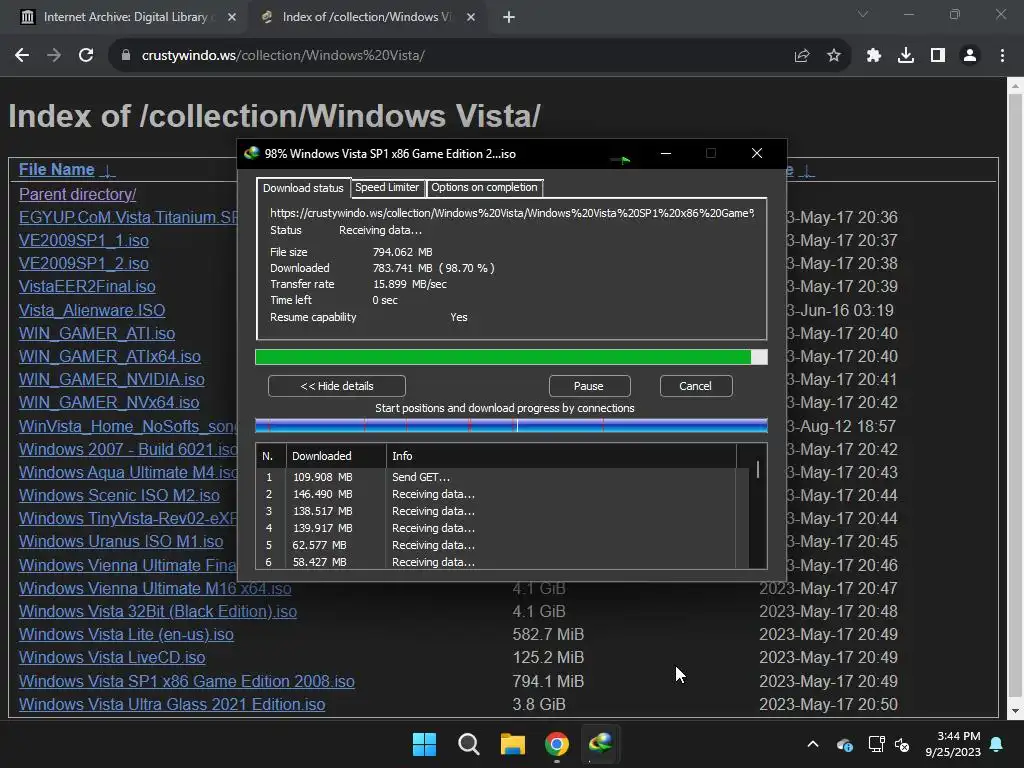Click the Downloaded column header
The width and height of the screenshot is (1024, 768).
(336, 456)
